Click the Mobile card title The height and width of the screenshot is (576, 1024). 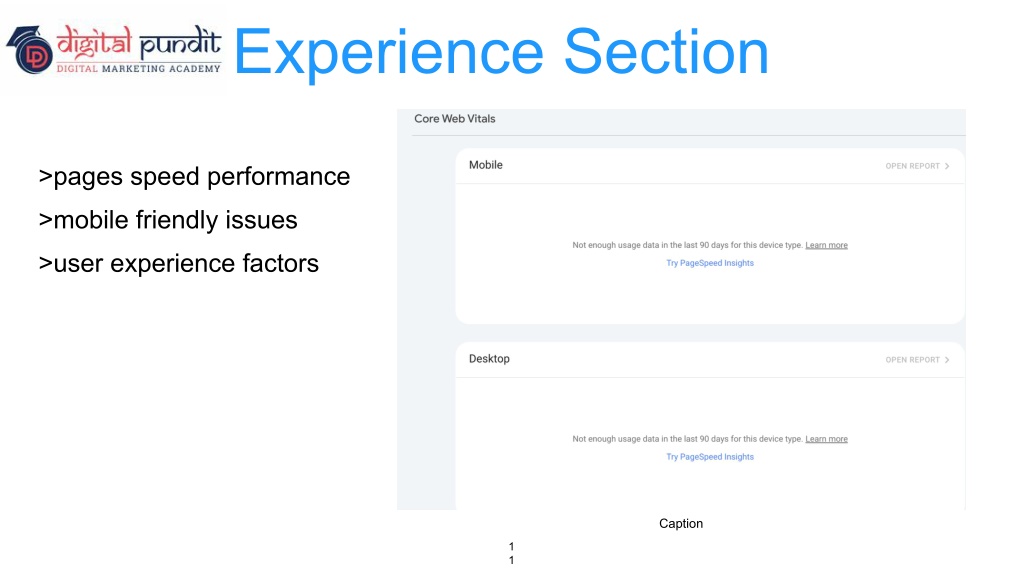pyautogui.click(x=486, y=165)
